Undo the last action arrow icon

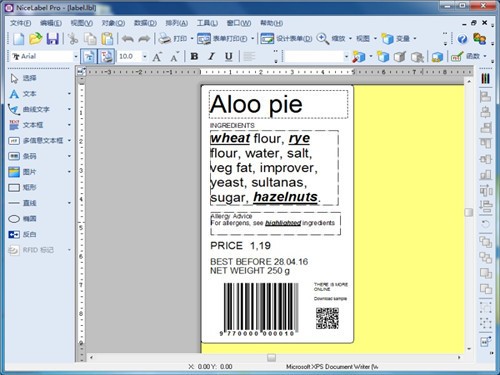click(127, 39)
